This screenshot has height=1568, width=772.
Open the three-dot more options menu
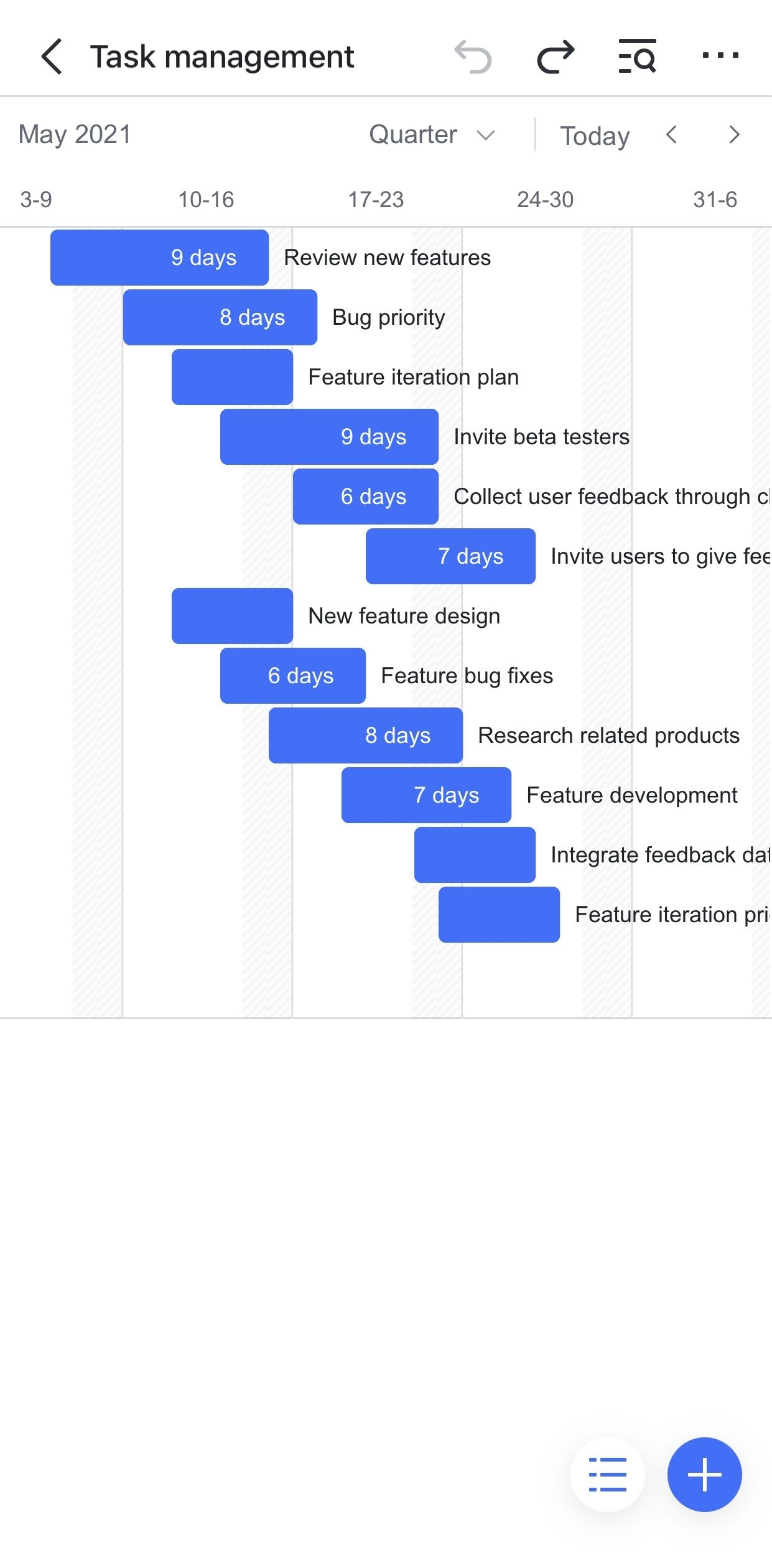point(720,56)
